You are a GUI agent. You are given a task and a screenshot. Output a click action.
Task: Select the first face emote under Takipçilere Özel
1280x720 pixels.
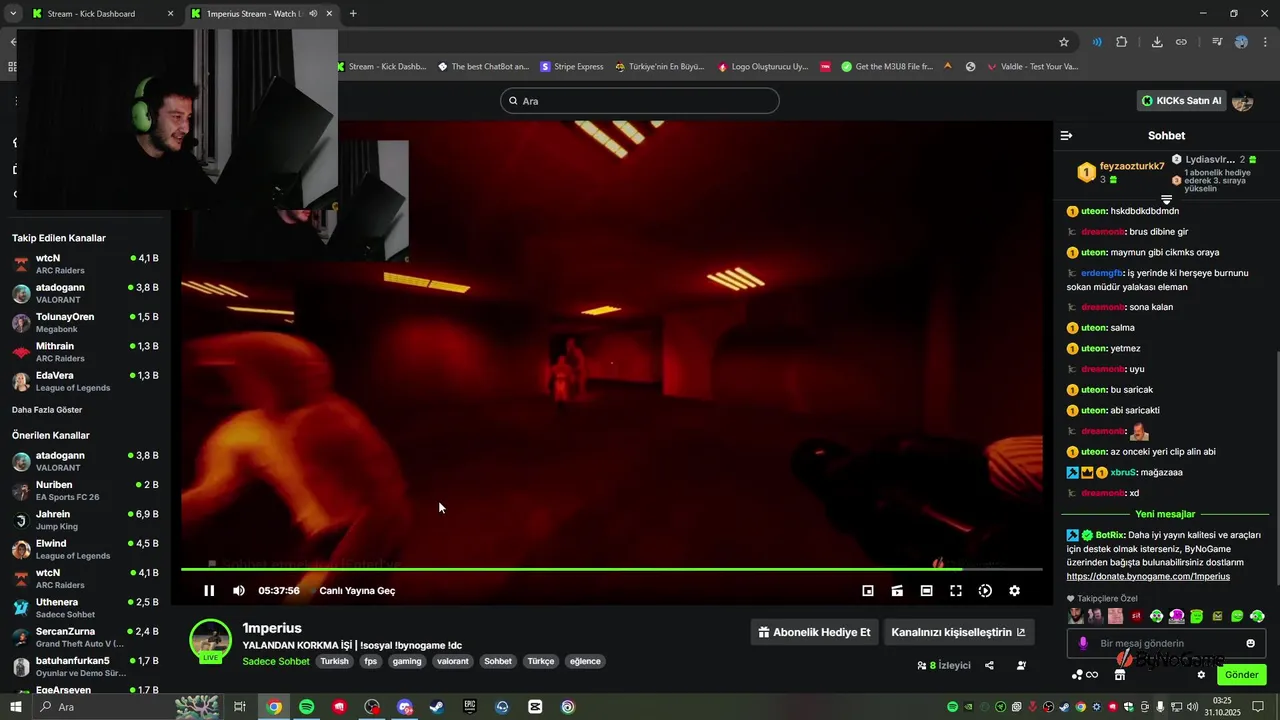pos(1075,616)
